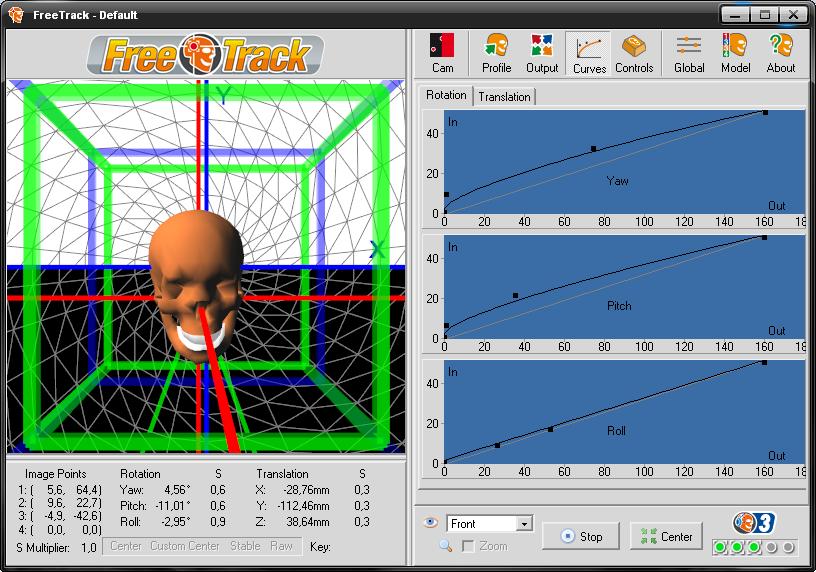Click the Pitch value -11,01°
The image size is (816, 572).
[x=173, y=505]
